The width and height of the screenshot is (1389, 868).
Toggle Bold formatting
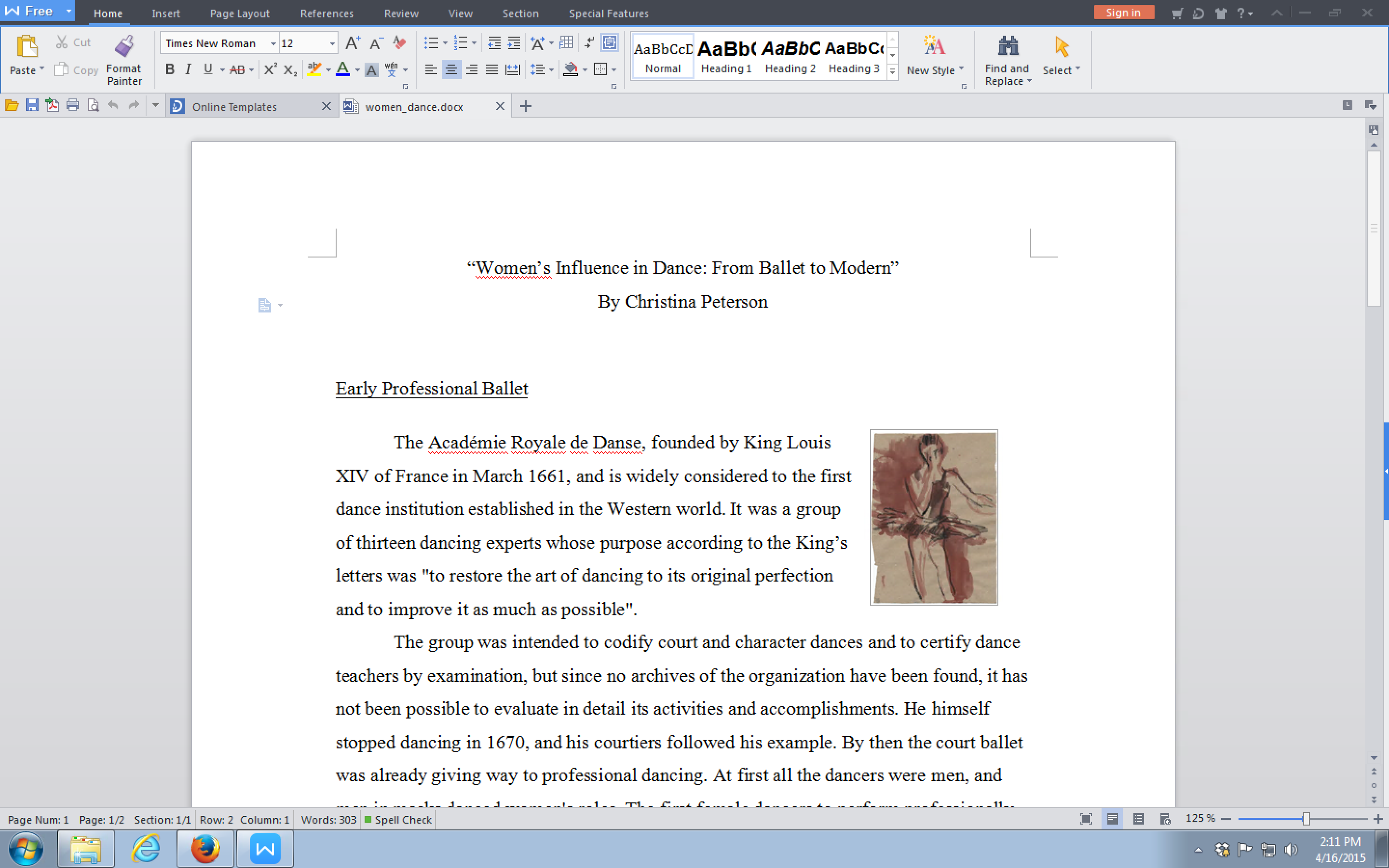(169, 69)
